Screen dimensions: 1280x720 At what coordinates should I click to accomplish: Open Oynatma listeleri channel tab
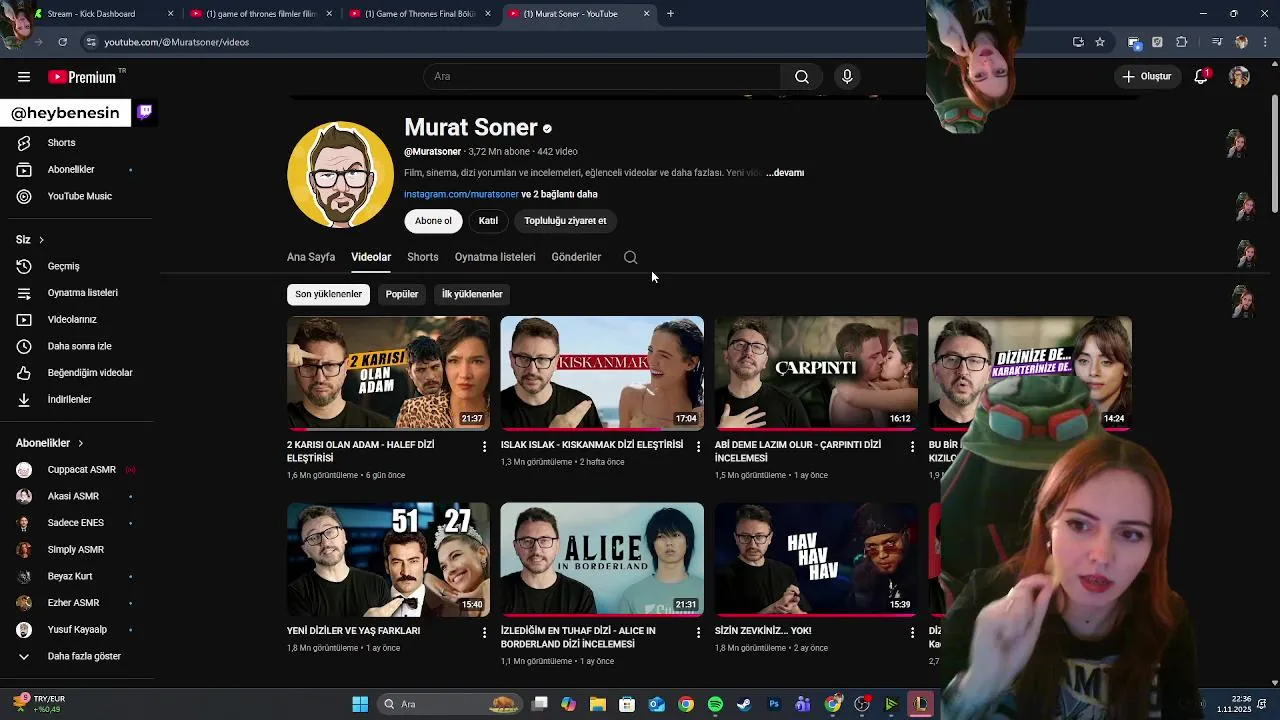click(x=495, y=257)
